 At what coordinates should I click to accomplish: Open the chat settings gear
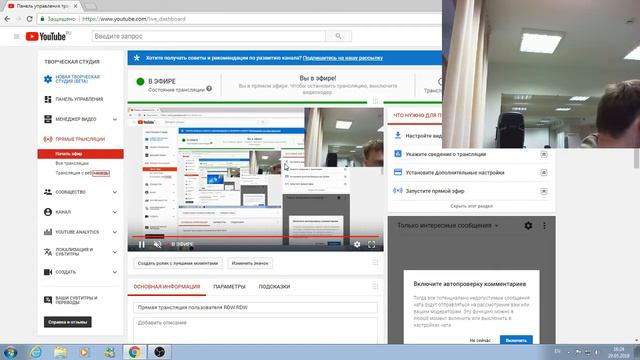click(x=528, y=225)
